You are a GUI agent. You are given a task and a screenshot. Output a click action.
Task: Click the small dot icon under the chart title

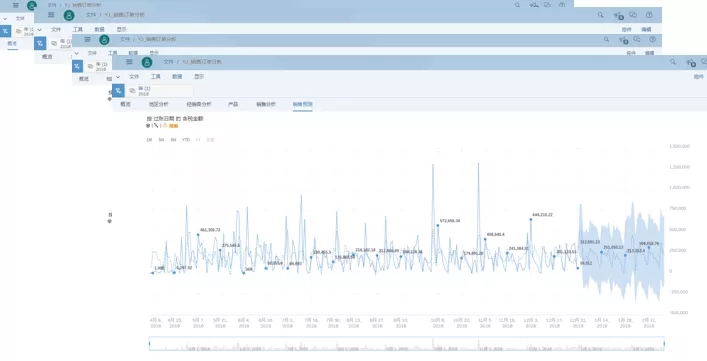[148, 126]
